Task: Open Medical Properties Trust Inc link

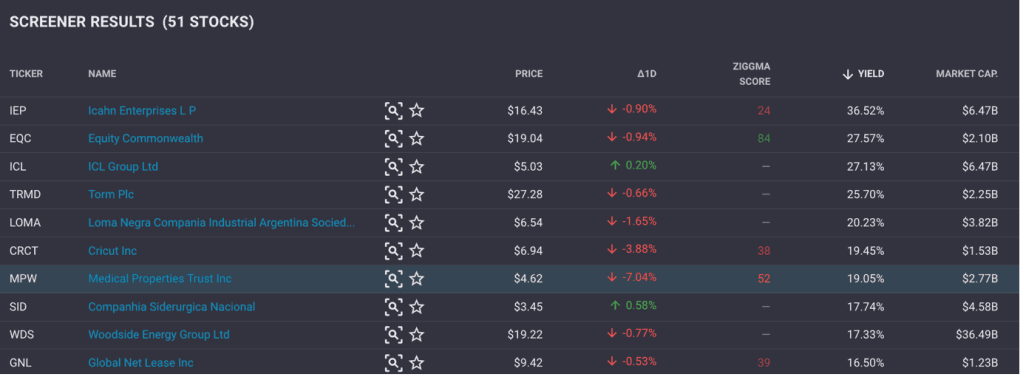Action: point(160,279)
